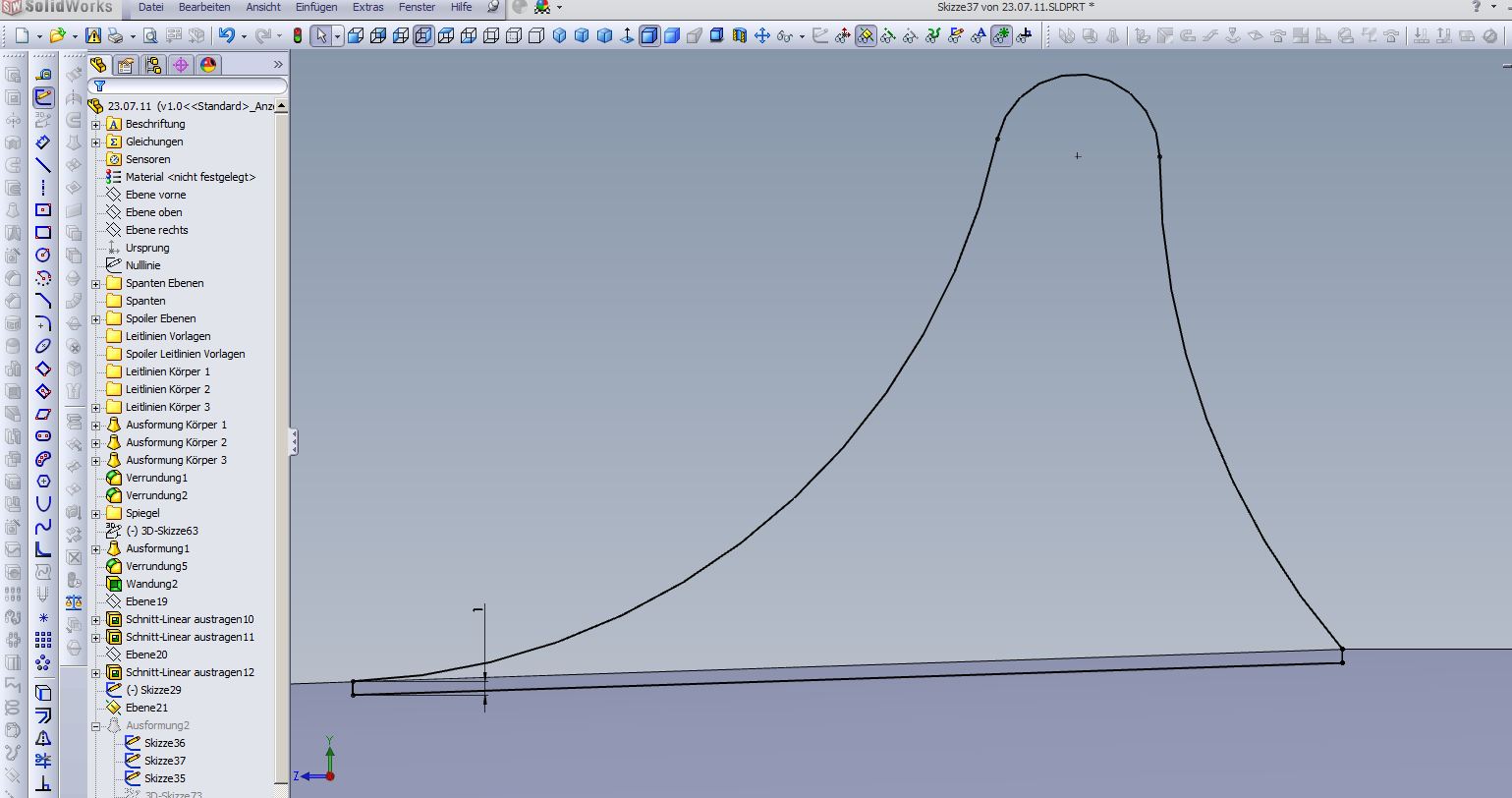1512x798 pixels.
Task: Expand the Beschriftung tree node
Action: point(95,125)
